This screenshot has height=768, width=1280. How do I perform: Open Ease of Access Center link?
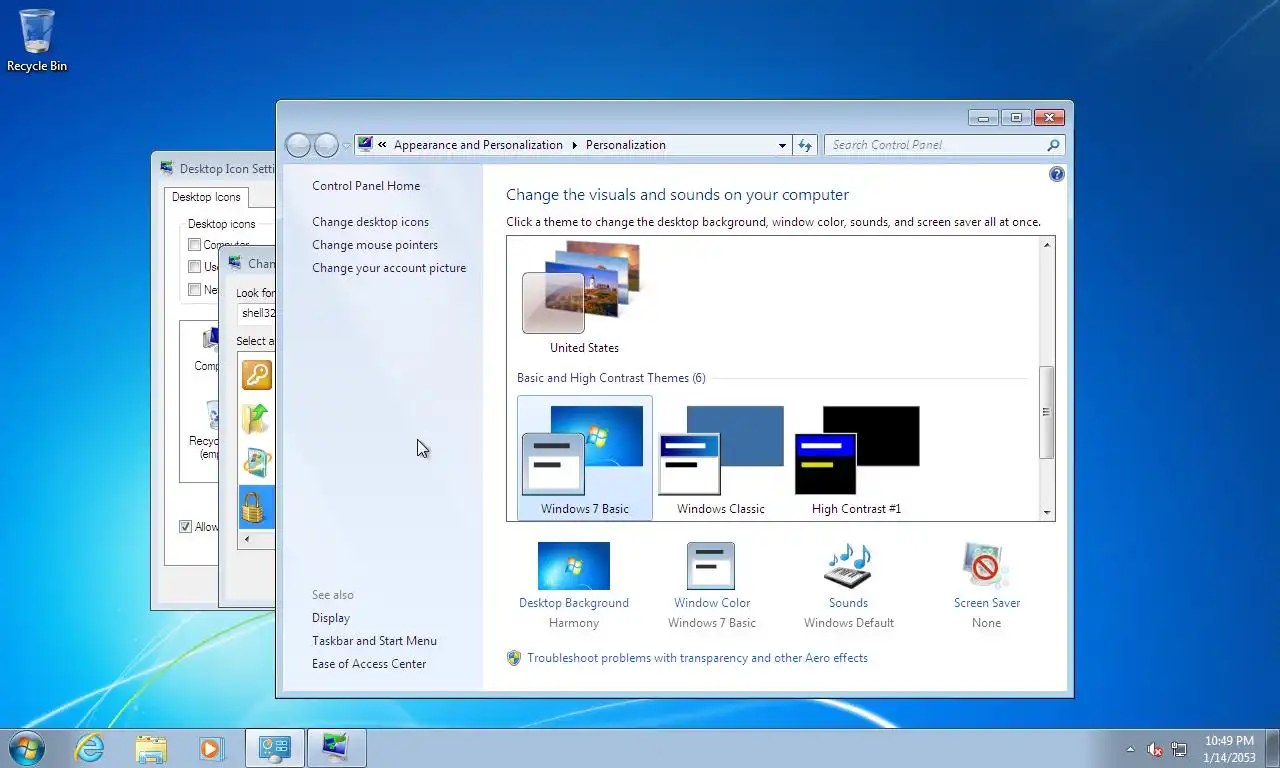click(369, 664)
